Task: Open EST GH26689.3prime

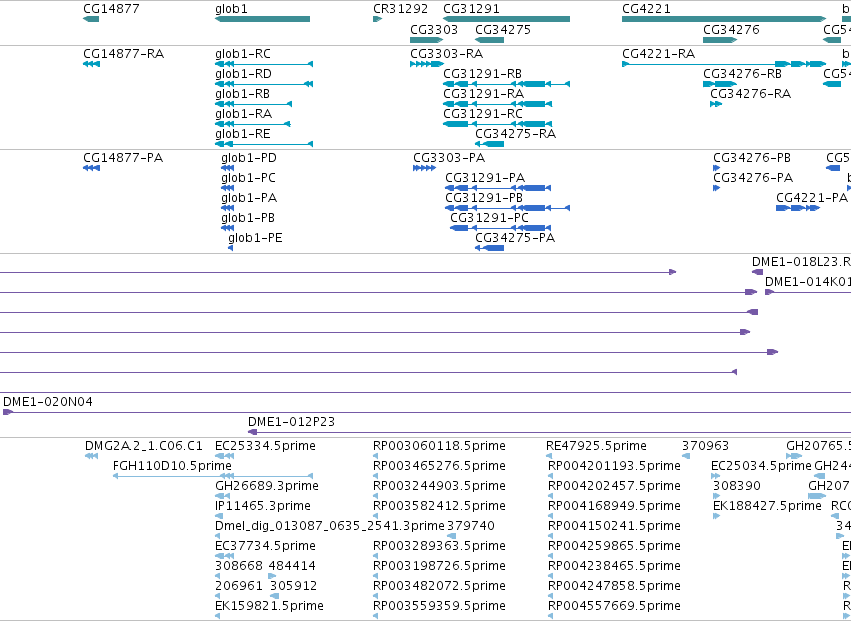Action: pos(222,496)
